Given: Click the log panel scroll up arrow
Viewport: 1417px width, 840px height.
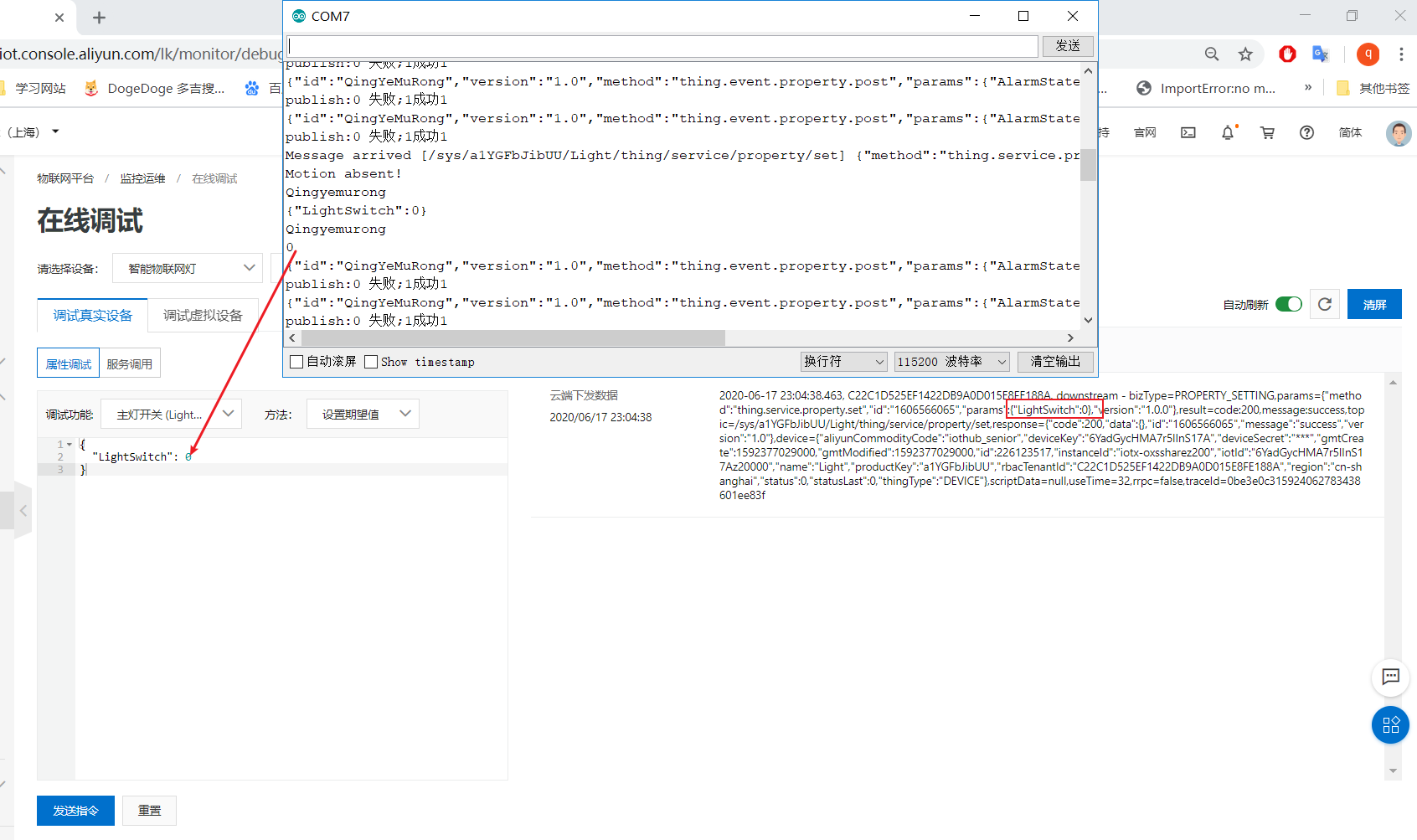Looking at the screenshot, I should (x=1393, y=383).
